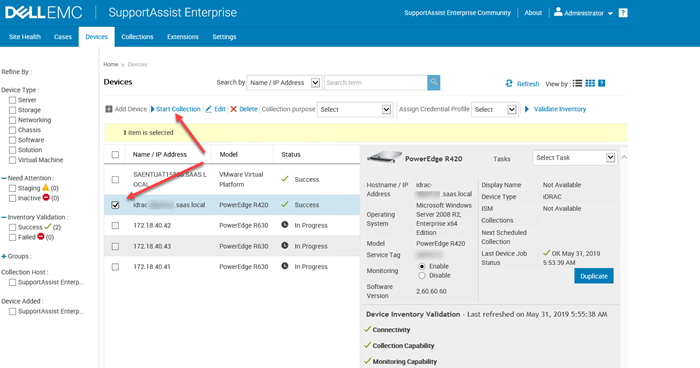Click the Edit pencil icon
This screenshot has height=368, width=700.
208,109
